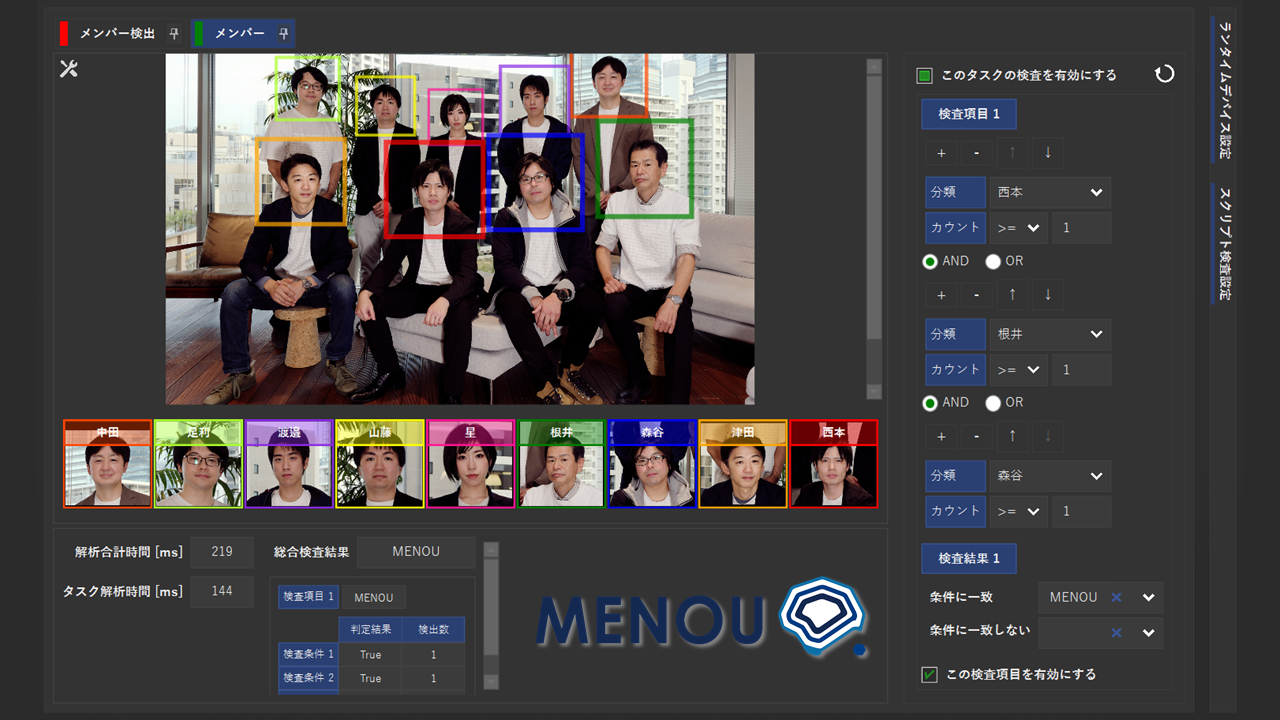The height and width of the screenshot is (720, 1280).
Task: Click the タスク解析時間 value 144
Action: pyautogui.click(x=222, y=591)
